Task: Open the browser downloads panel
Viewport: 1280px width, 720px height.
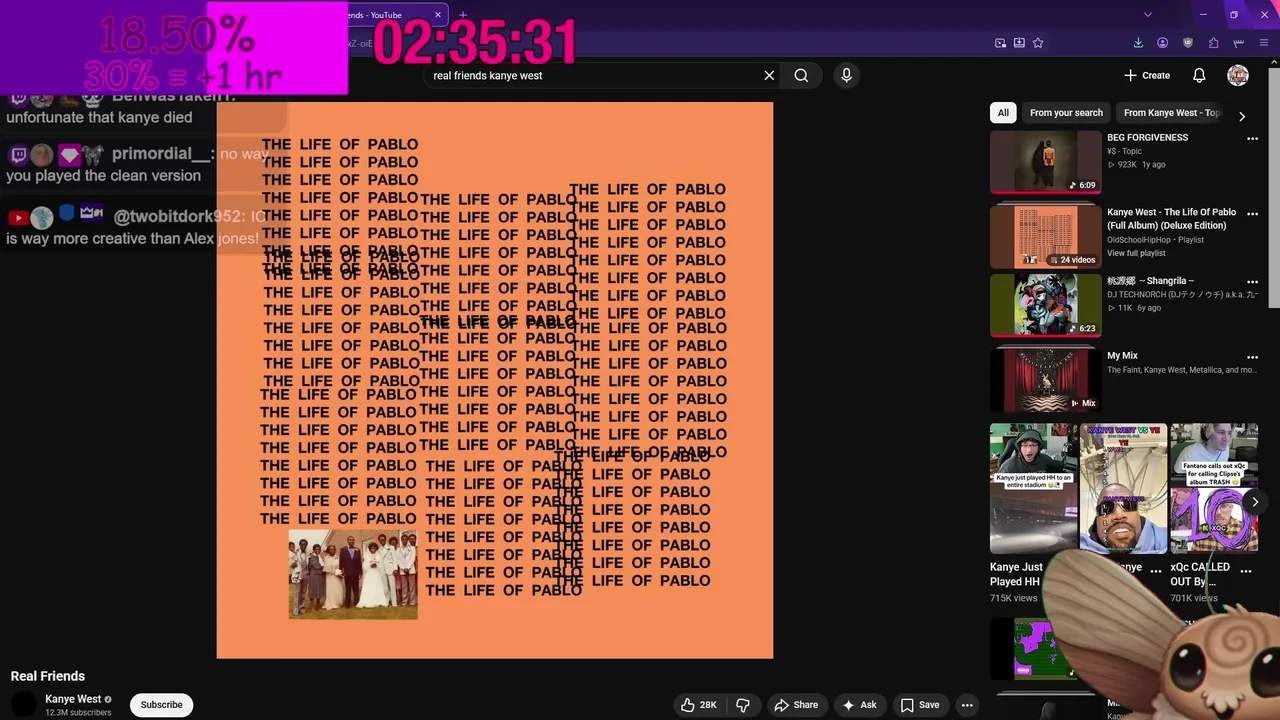Action: point(1138,43)
